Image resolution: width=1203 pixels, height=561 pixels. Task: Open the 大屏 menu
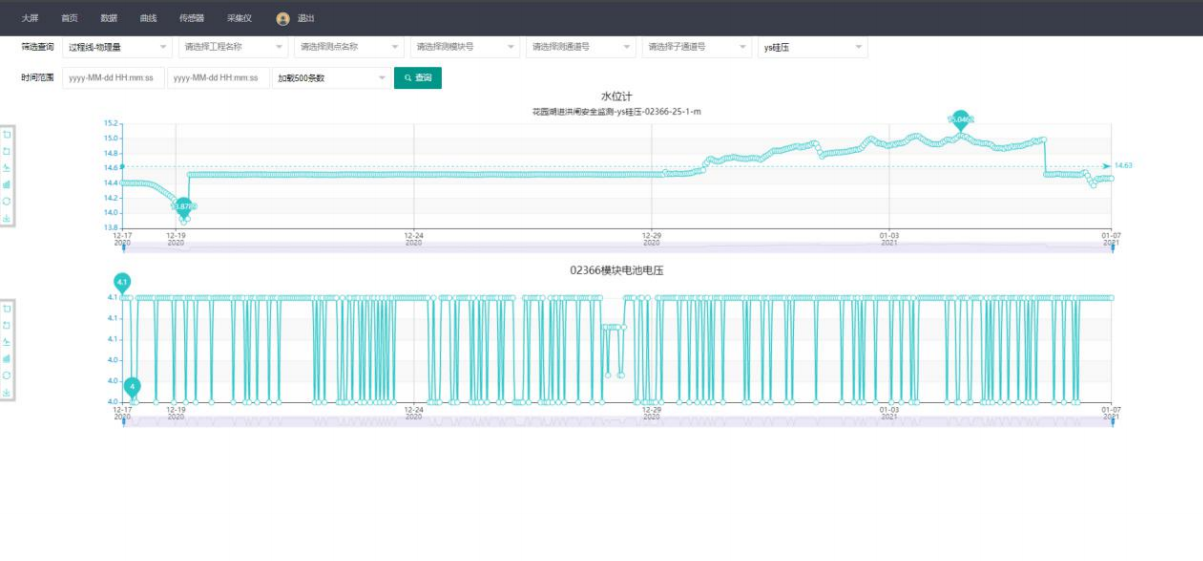pyautogui.click(x=30, y=18)
